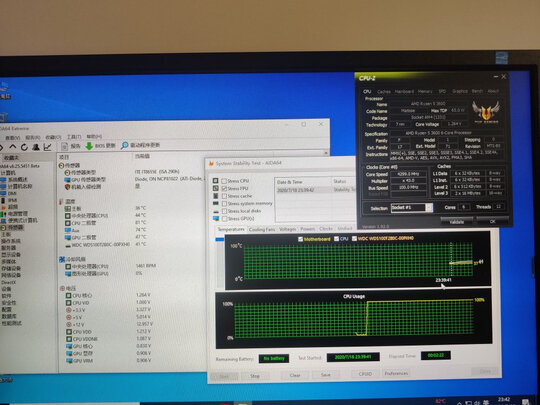
Task: Click the CPUID button in Stability Test
Action: point(365,374)
